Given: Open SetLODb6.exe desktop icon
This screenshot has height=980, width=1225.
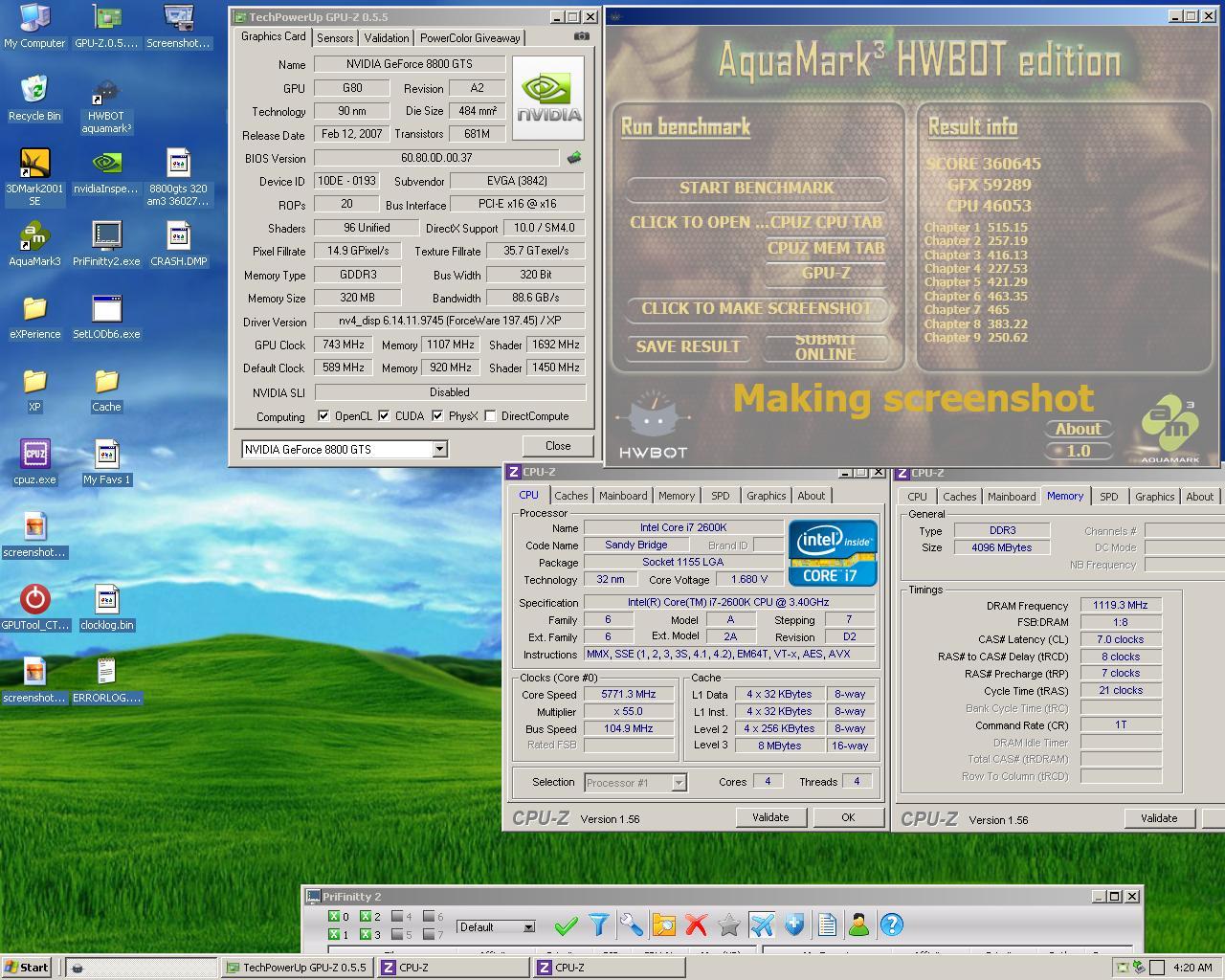Looking at the screenshot, I should (106, 317).
